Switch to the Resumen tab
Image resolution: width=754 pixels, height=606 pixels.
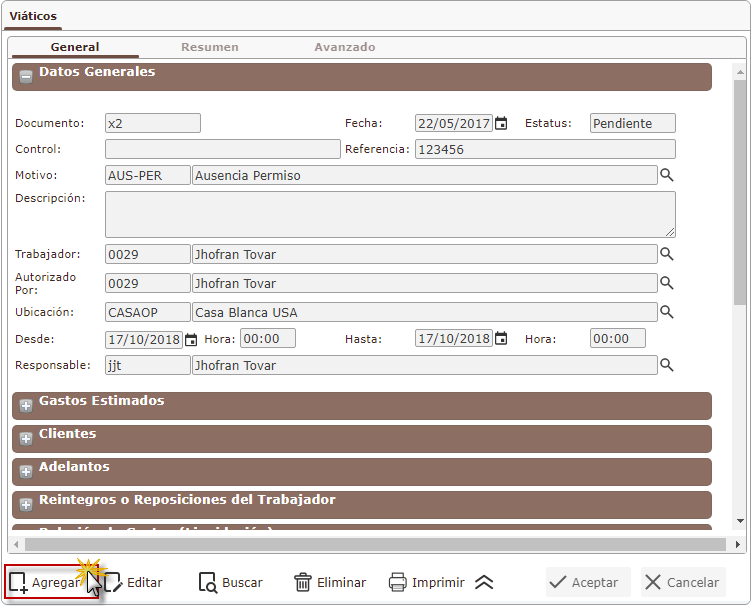(x=209, y=47)
